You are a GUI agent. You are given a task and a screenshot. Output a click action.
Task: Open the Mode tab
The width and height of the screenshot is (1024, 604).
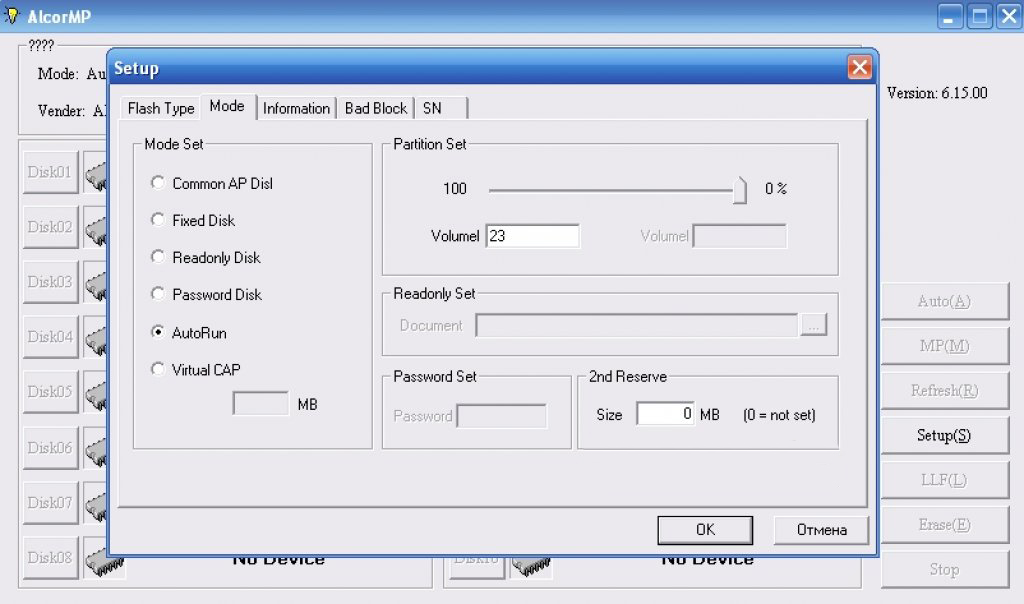coord(227,106)
